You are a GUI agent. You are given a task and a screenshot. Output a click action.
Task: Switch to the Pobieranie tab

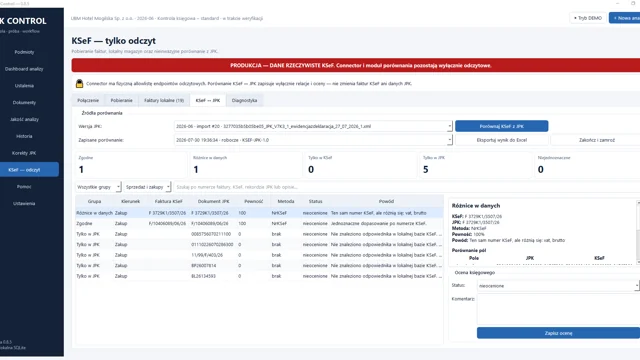tap(122, 100)
